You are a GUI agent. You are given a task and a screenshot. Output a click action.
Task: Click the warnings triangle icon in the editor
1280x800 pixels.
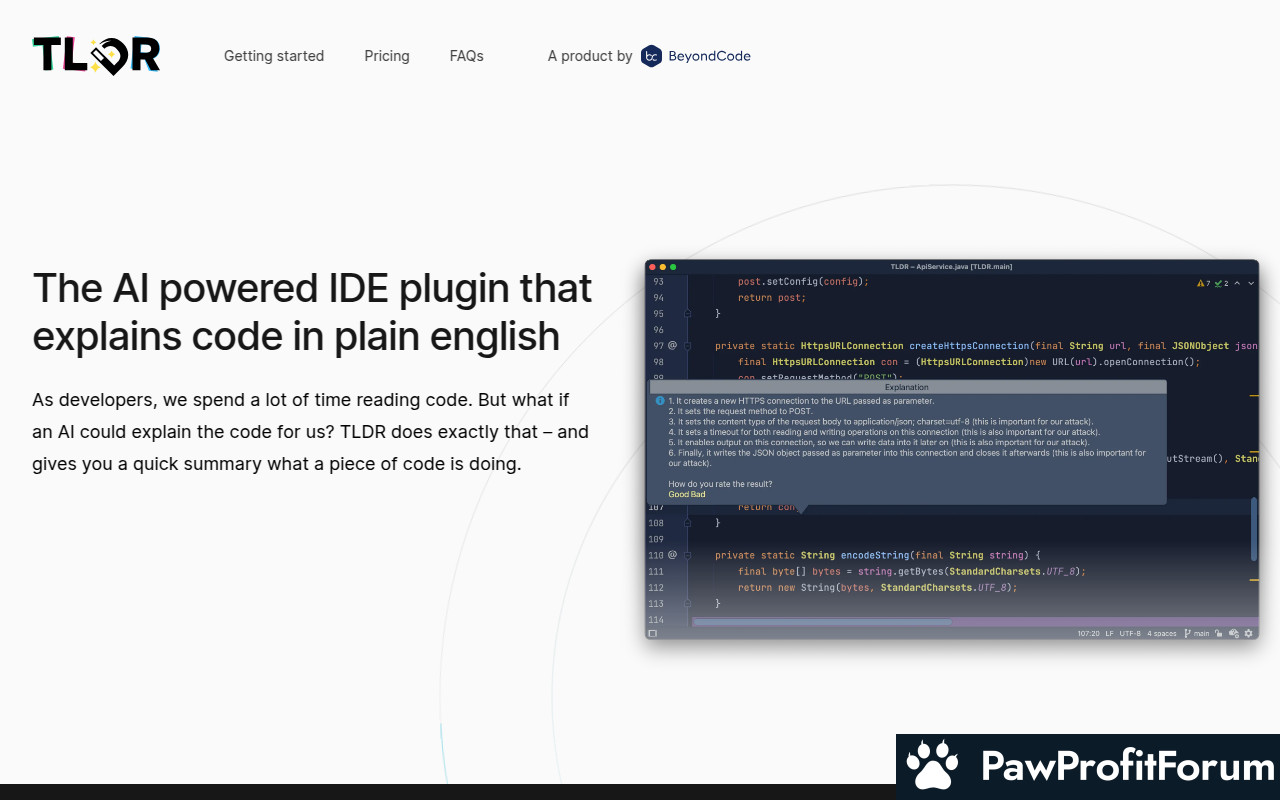point(1201,283)
